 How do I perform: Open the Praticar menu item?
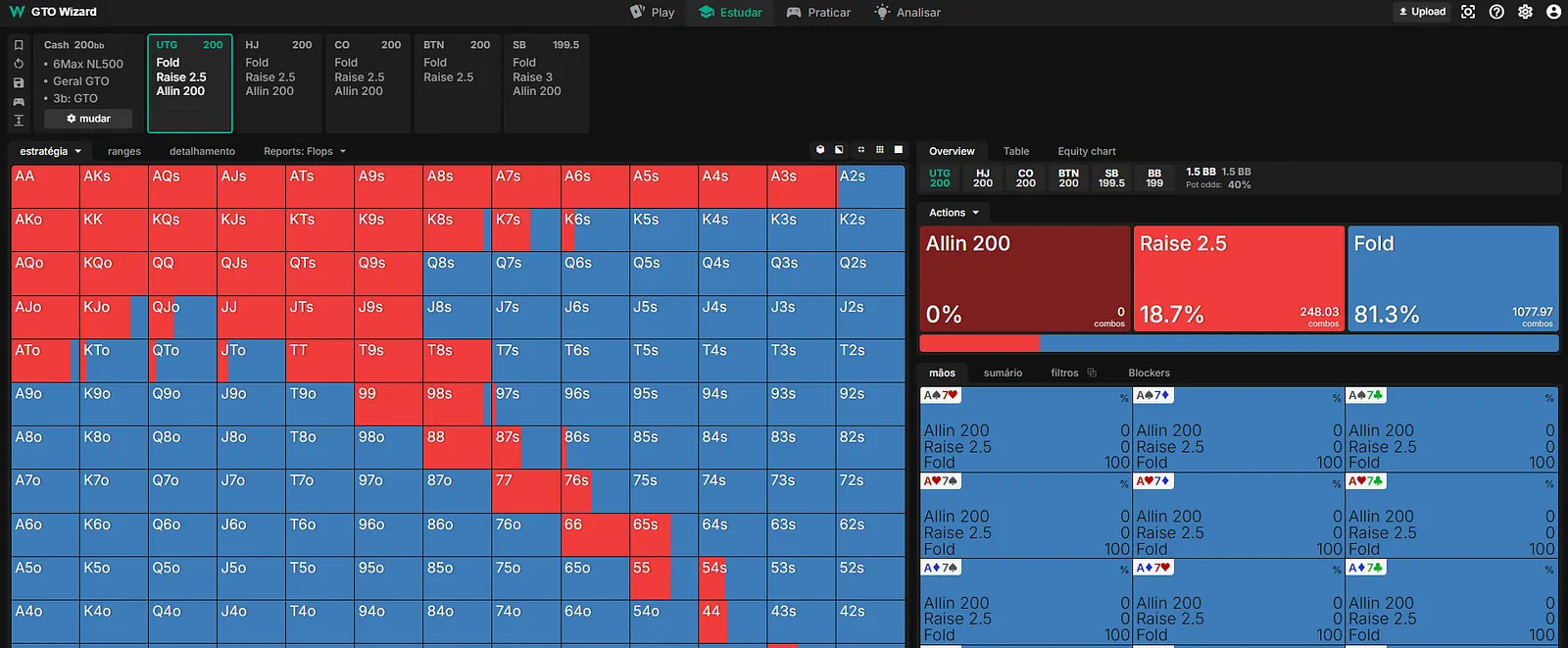point(818,13)
